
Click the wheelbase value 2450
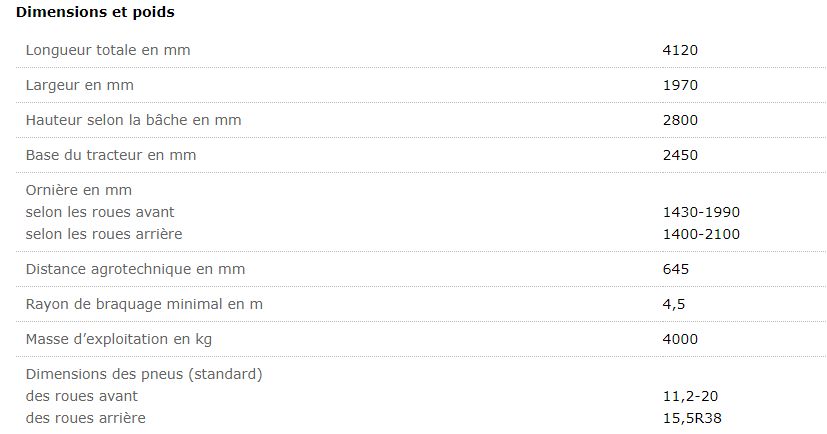pos(680,155)
